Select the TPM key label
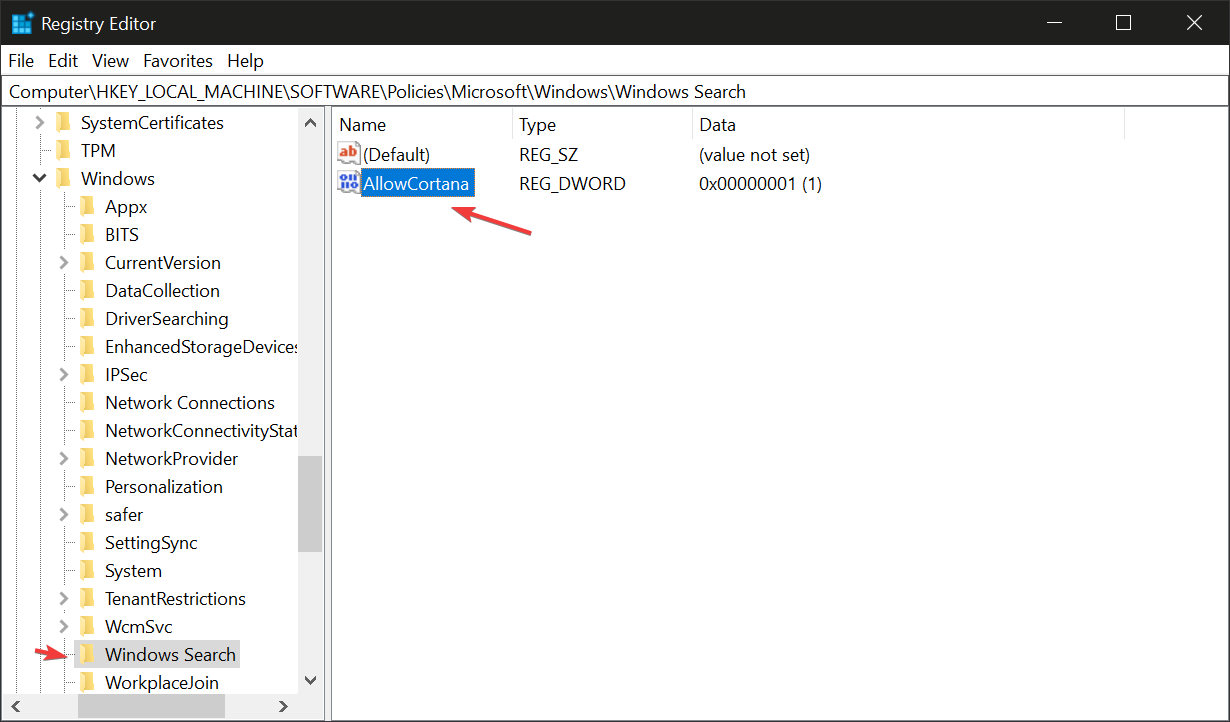Screen dimensions: 1230x722 tap(98, 151)
